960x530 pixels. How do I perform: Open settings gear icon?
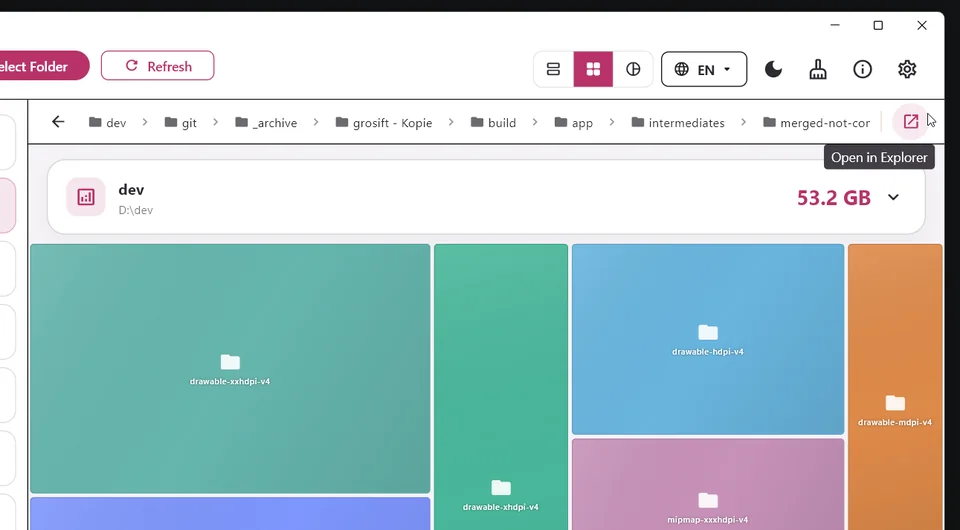[907, 69]
